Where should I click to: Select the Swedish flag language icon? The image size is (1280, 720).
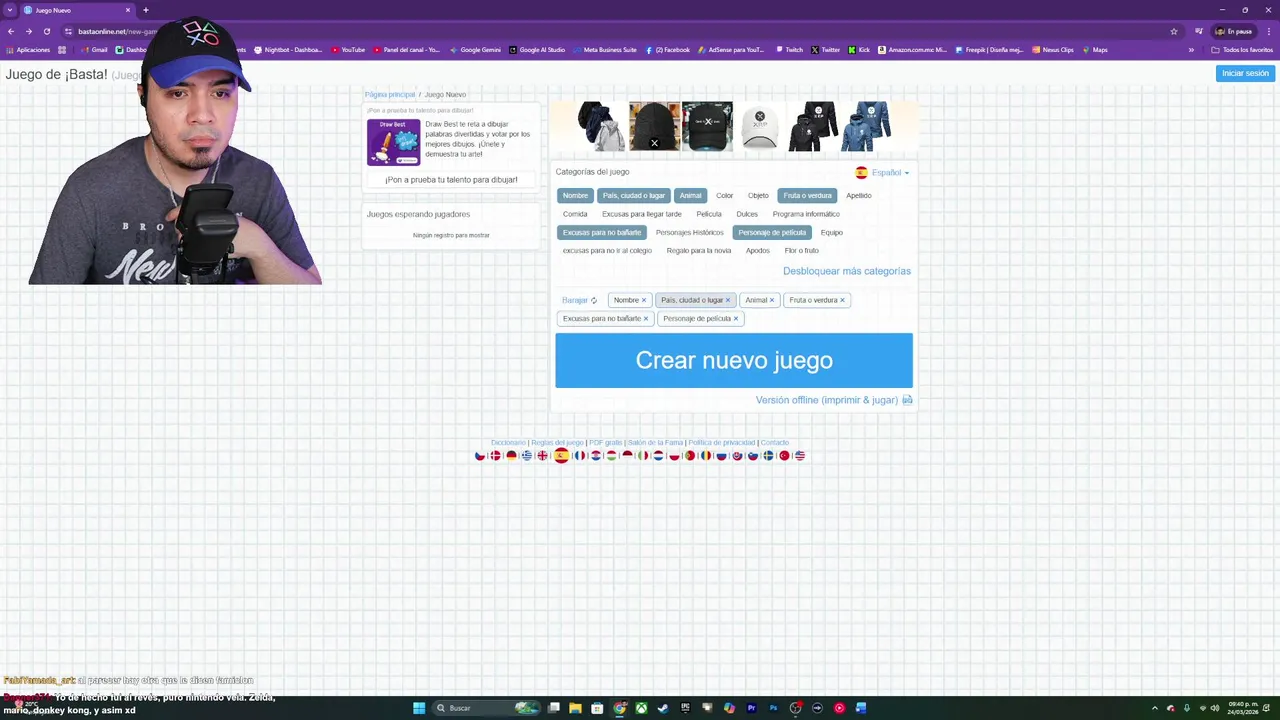[x=769, y=455]
